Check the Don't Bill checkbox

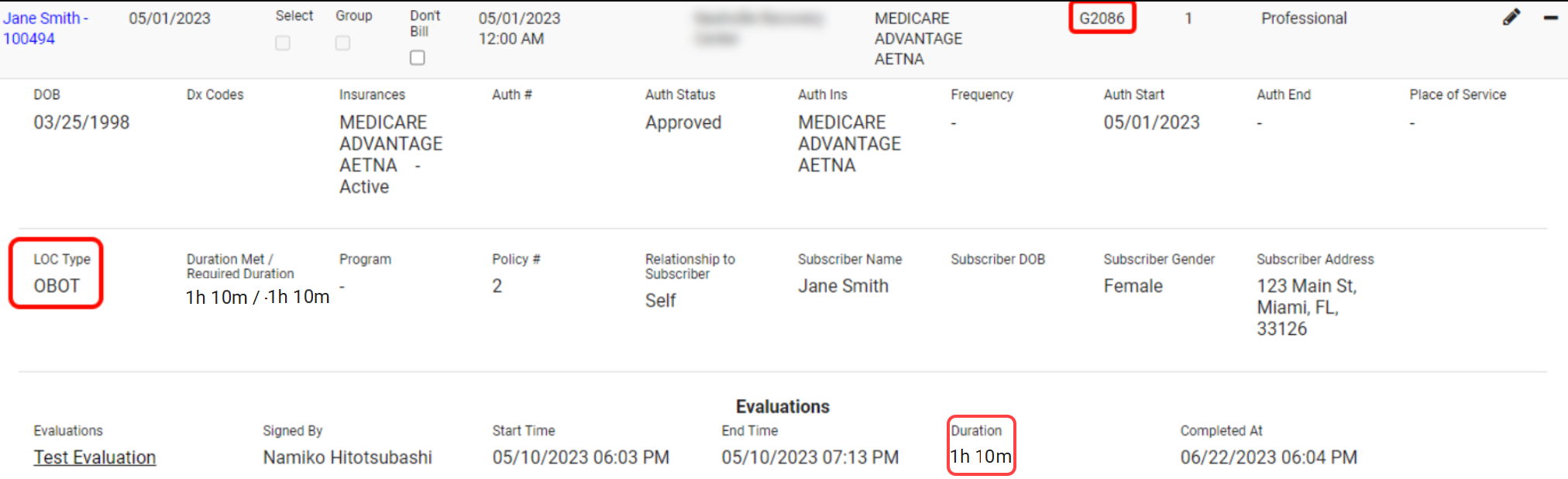point(418,57)
